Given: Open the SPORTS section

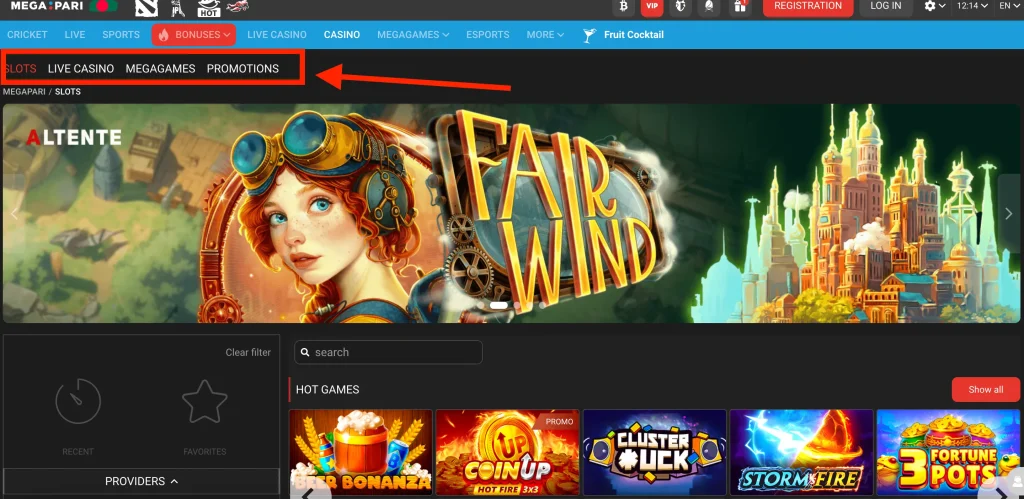Looking at the screenshot, I should [121, 35].
